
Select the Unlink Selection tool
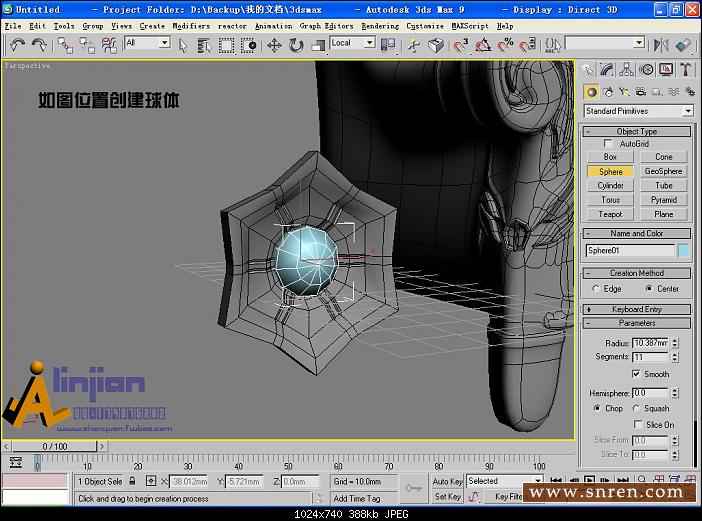(x=87, y=45)
